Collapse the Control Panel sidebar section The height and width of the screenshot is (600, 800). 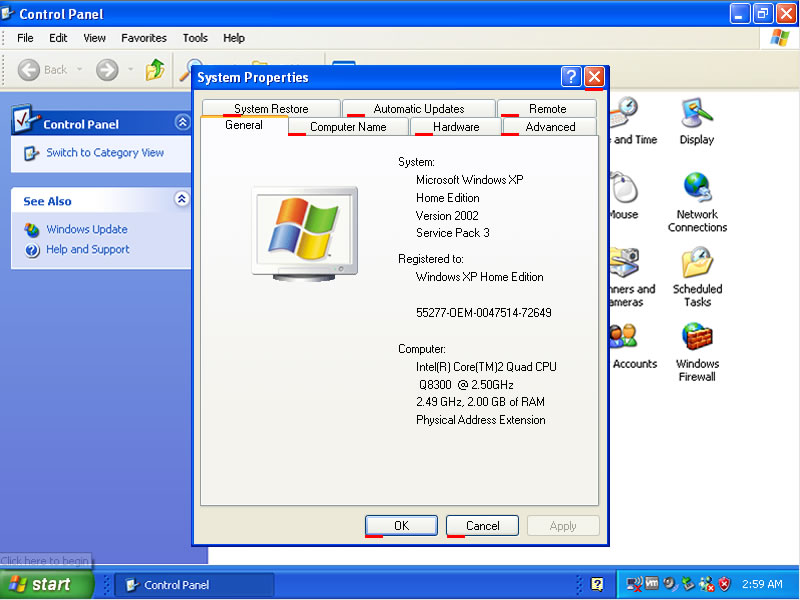181,123
